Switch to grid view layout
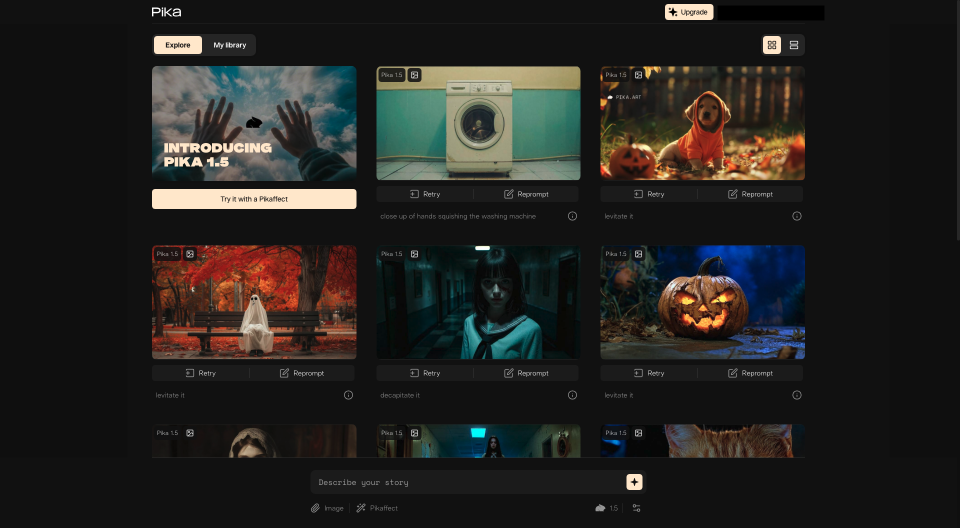The height and width of the screenshot is (528, 960). click(771, 45)
